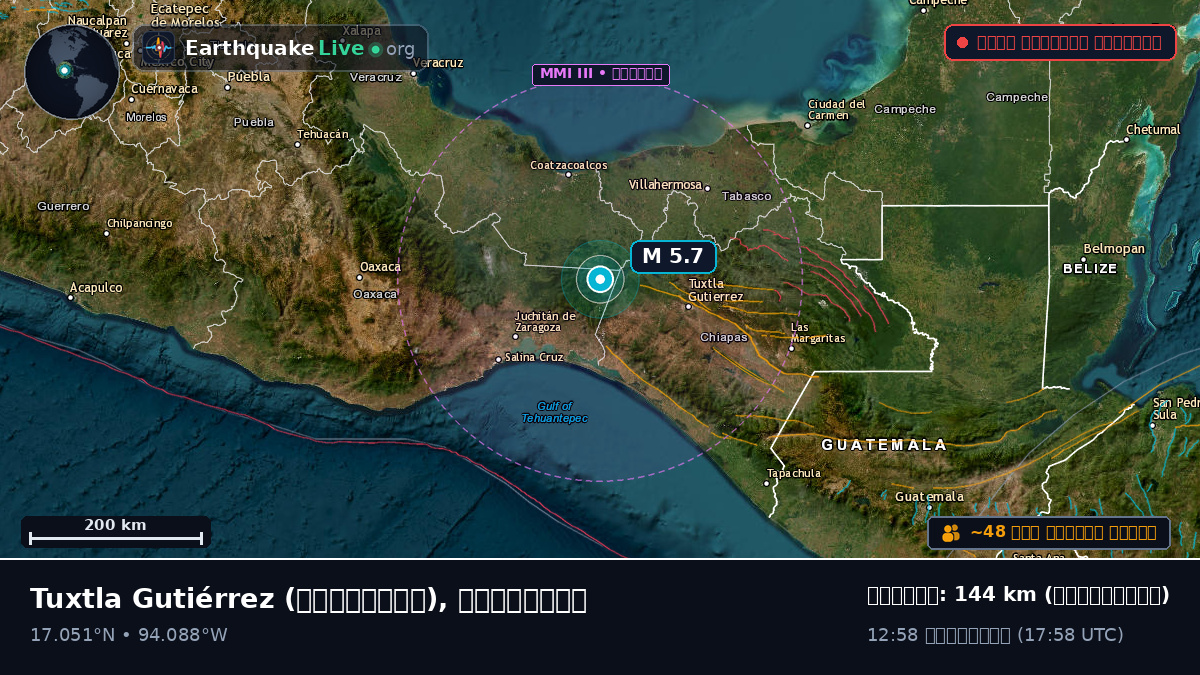1200x675 pixels.
Task: Click the Juchitán de Zaragoza label
Action: [x=545, y=322]
